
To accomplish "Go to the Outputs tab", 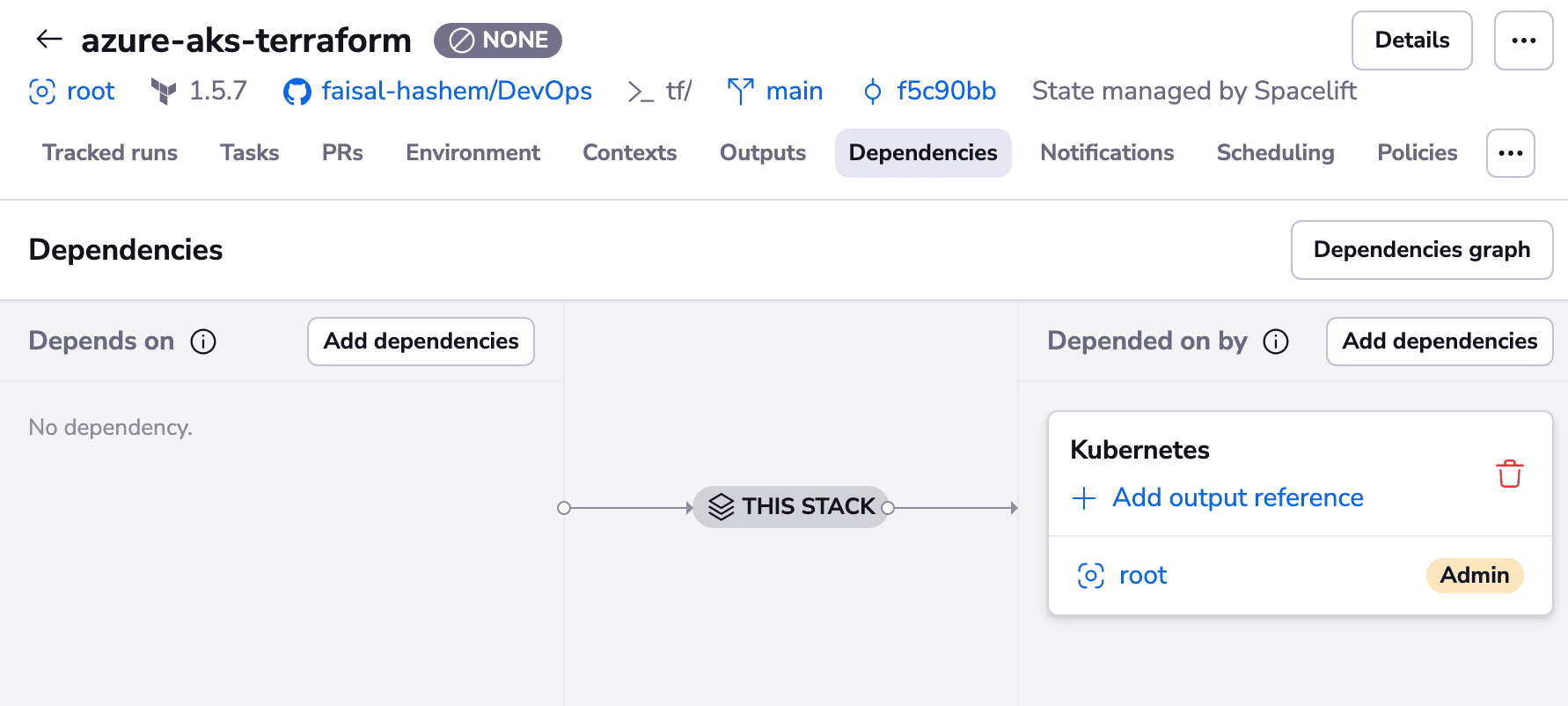I will 763,153.
